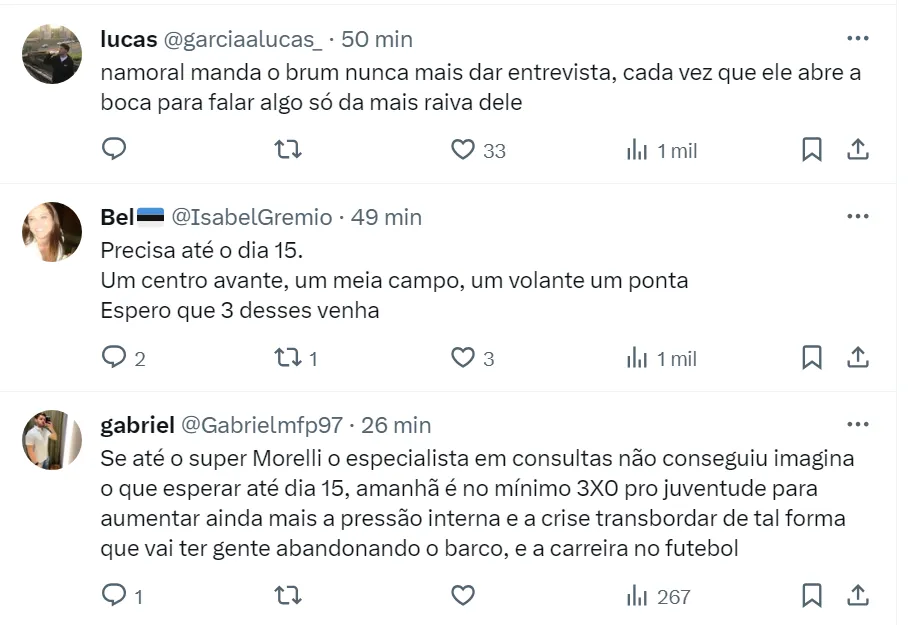
Task: Bookmark Bel's tweet
Action: pyautogui.click(x=812, y=357)
